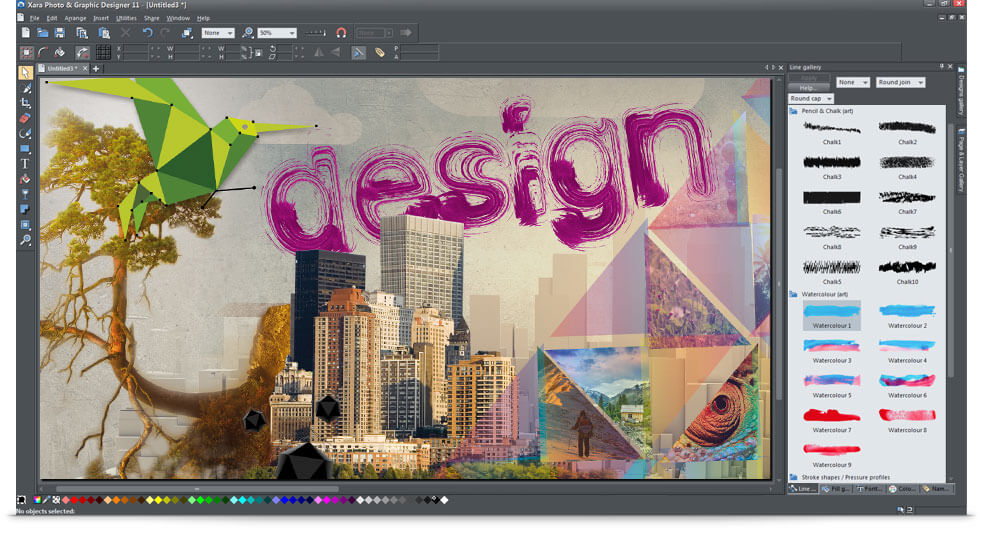This screenshot has width=982, height=535.
Task: Activate the Crop tool
Action: 25,103
